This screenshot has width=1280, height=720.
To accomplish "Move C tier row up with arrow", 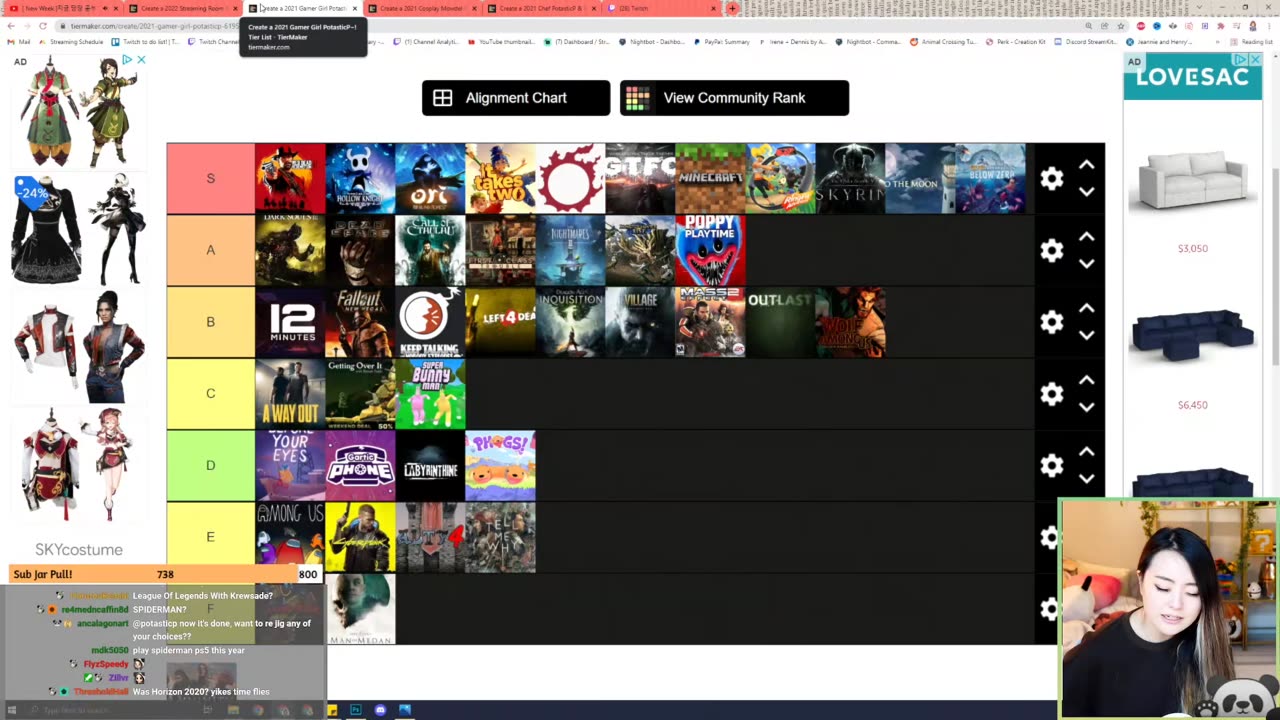I will coord(1087,381).
